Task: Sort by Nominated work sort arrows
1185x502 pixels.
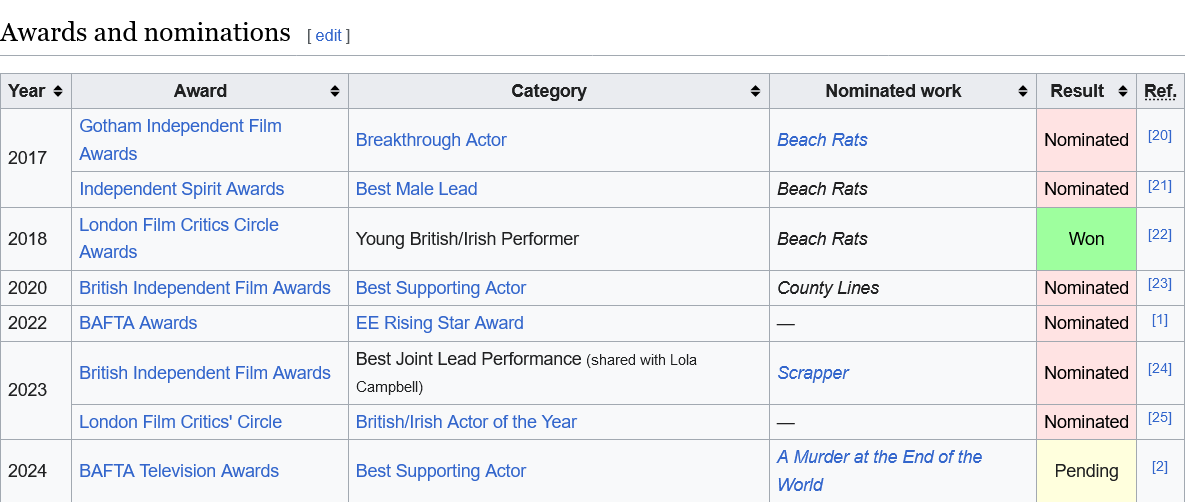Action: pyautogui.click(x=1023, y=91)
